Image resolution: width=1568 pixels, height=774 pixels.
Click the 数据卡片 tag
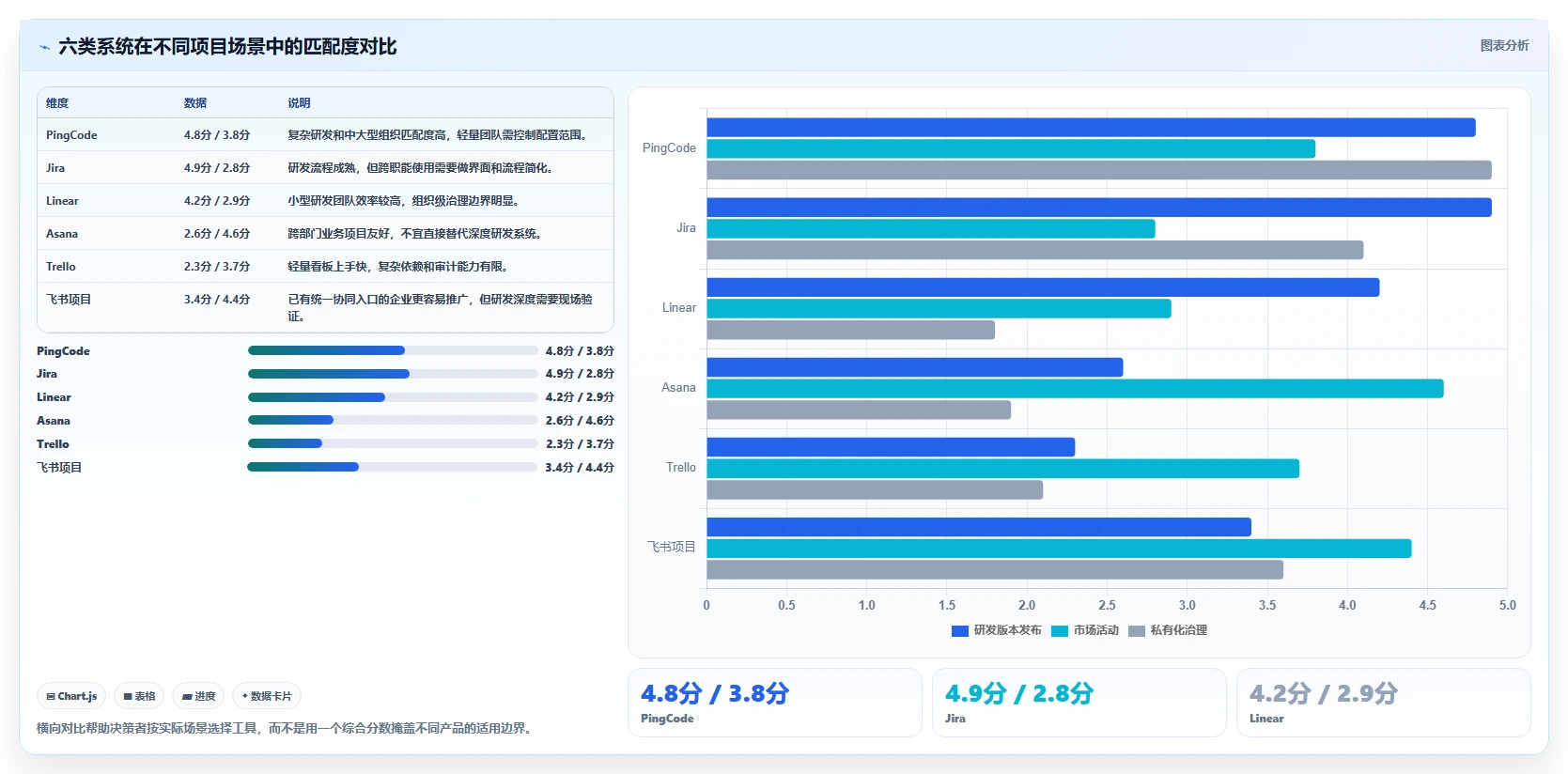[x=267, y=696]
